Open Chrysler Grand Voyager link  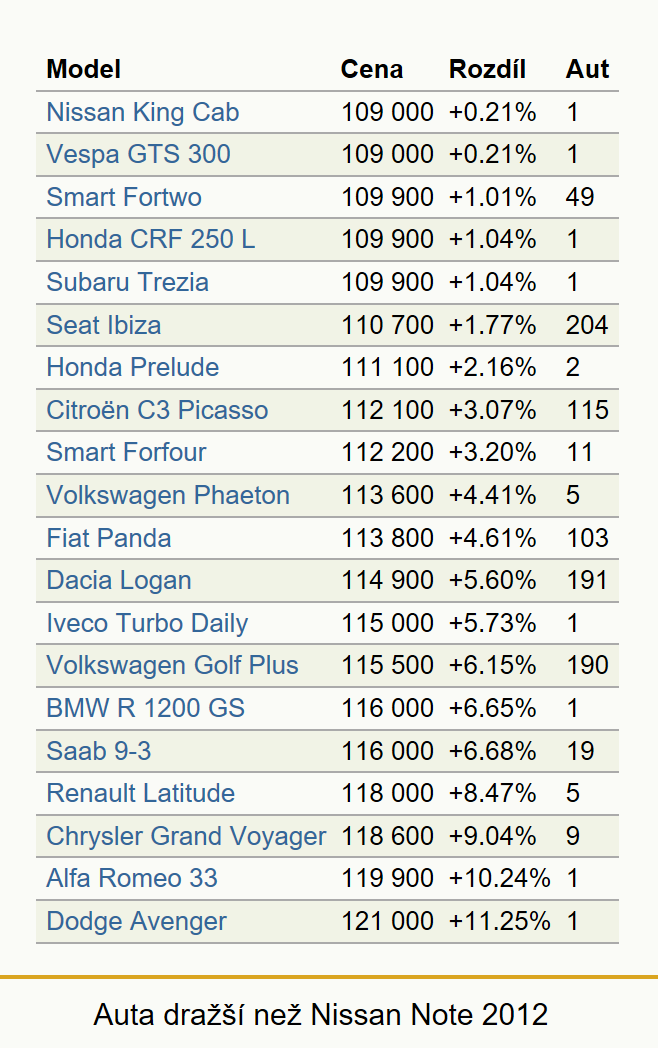[186, 836]
